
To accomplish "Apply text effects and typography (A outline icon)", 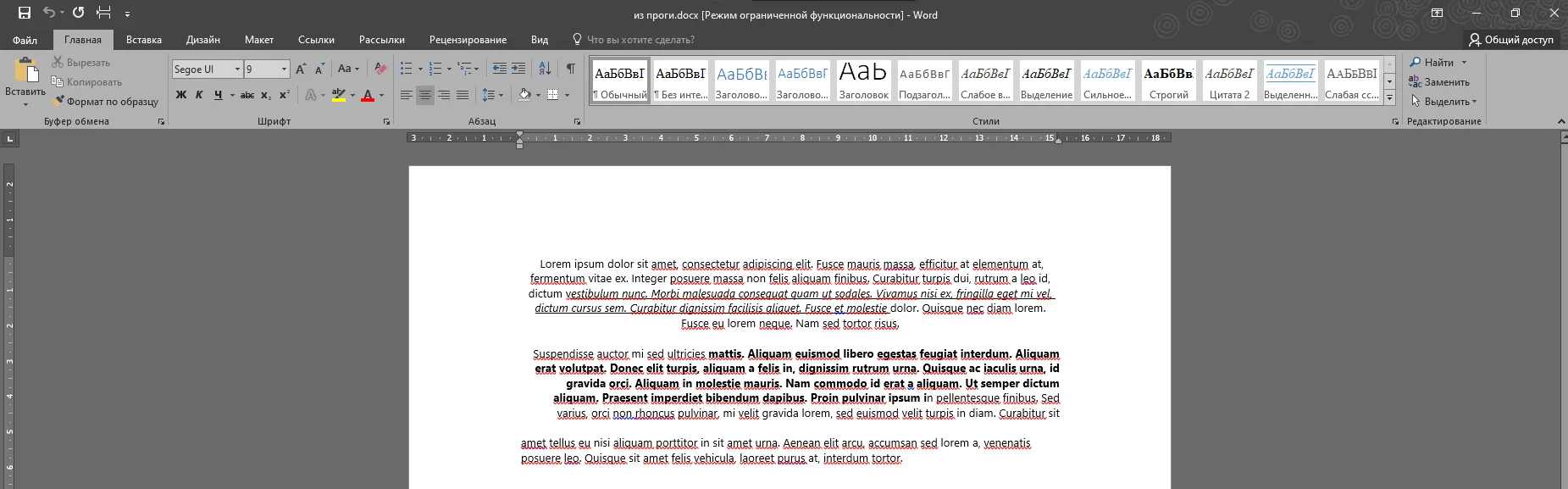I will [x=311, y=95].
